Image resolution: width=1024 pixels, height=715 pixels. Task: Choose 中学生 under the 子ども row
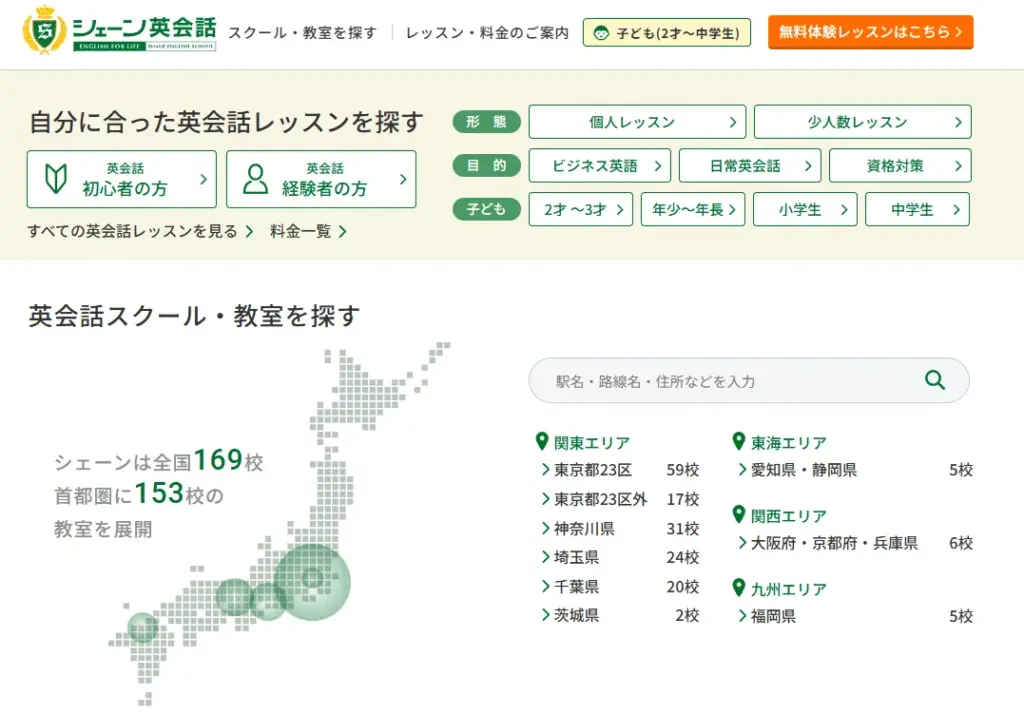(917, 209)
